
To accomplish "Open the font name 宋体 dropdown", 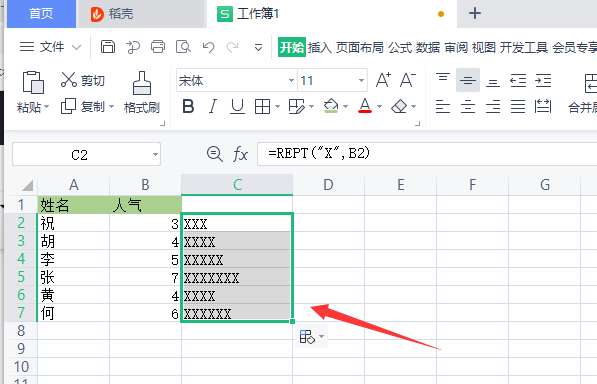I will tap(291, 80).
